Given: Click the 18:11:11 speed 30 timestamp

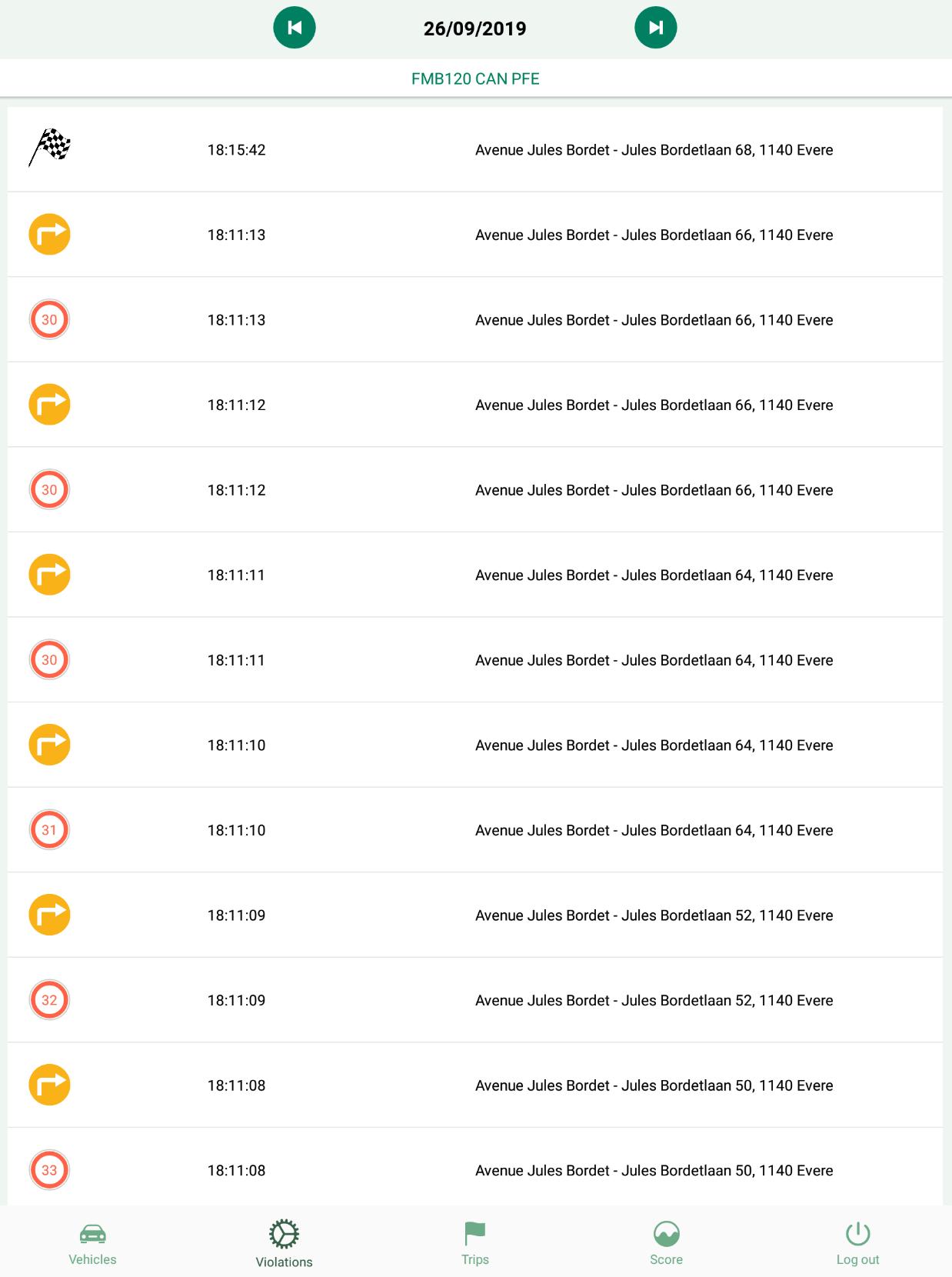Looking at the screenshot, I should point(236,660).
